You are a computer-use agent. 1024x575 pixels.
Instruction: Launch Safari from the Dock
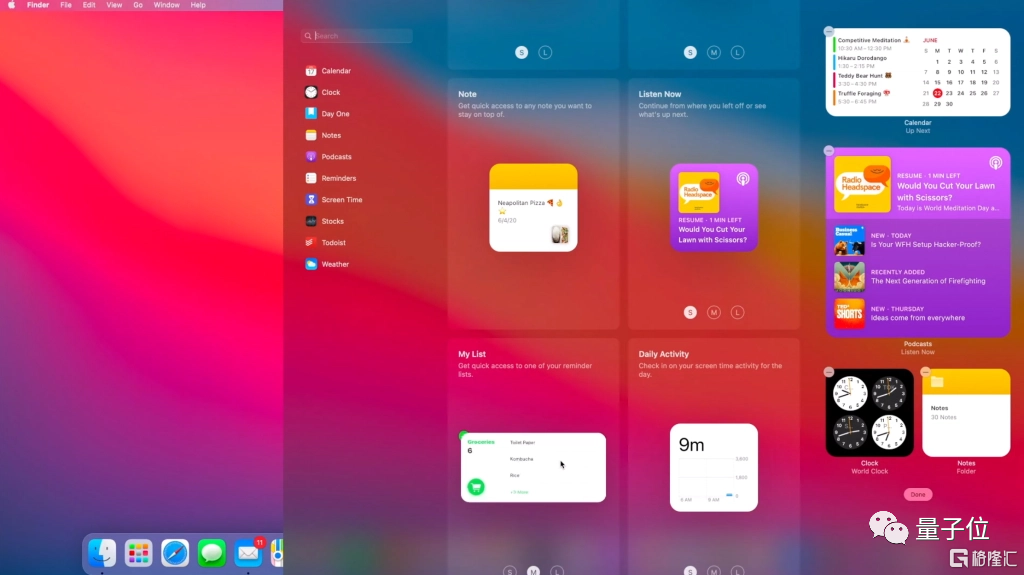[x=175, y=552]
